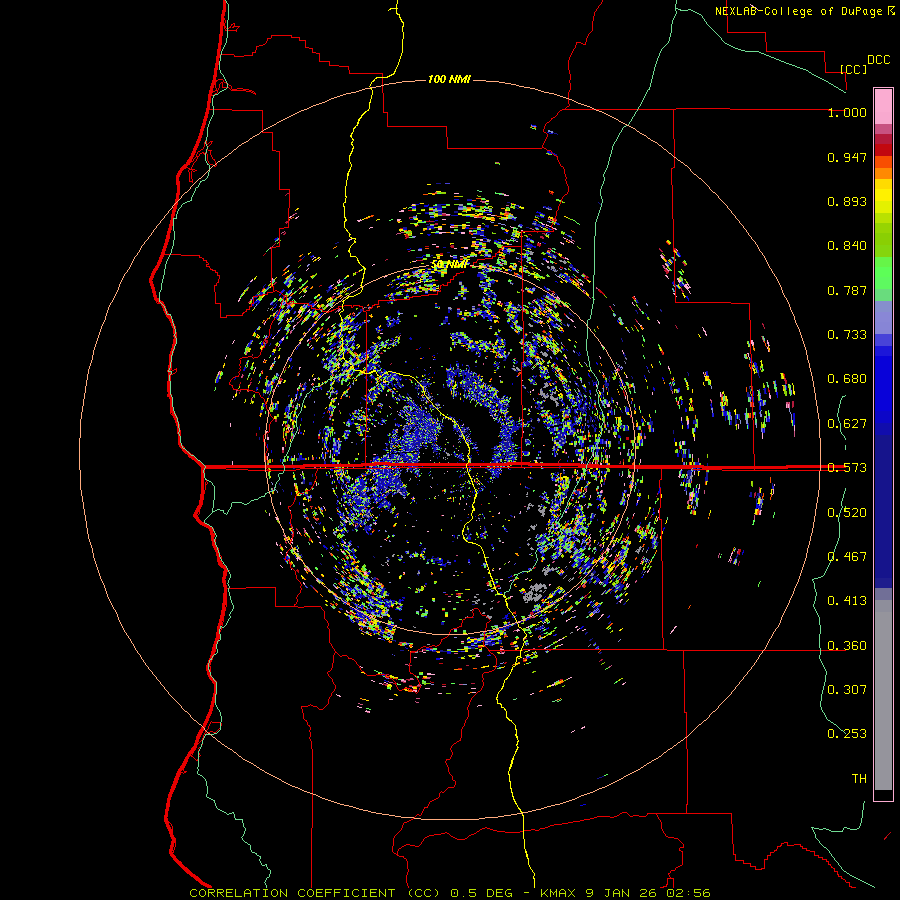Select the 0.573 scale value
Screen dimensions: 900x900
coord(847,468)
